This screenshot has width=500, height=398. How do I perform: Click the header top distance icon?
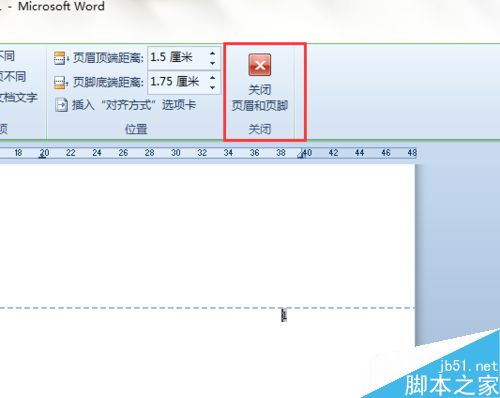point(60,58)
